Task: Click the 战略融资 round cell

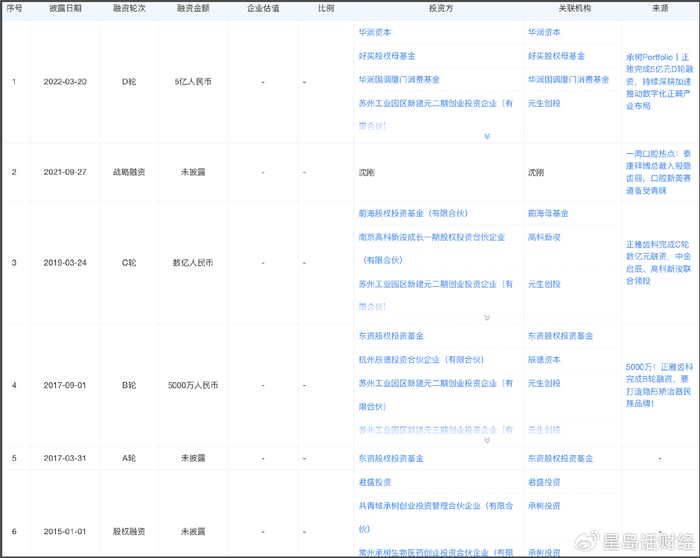Action: (x=129, y=172)
